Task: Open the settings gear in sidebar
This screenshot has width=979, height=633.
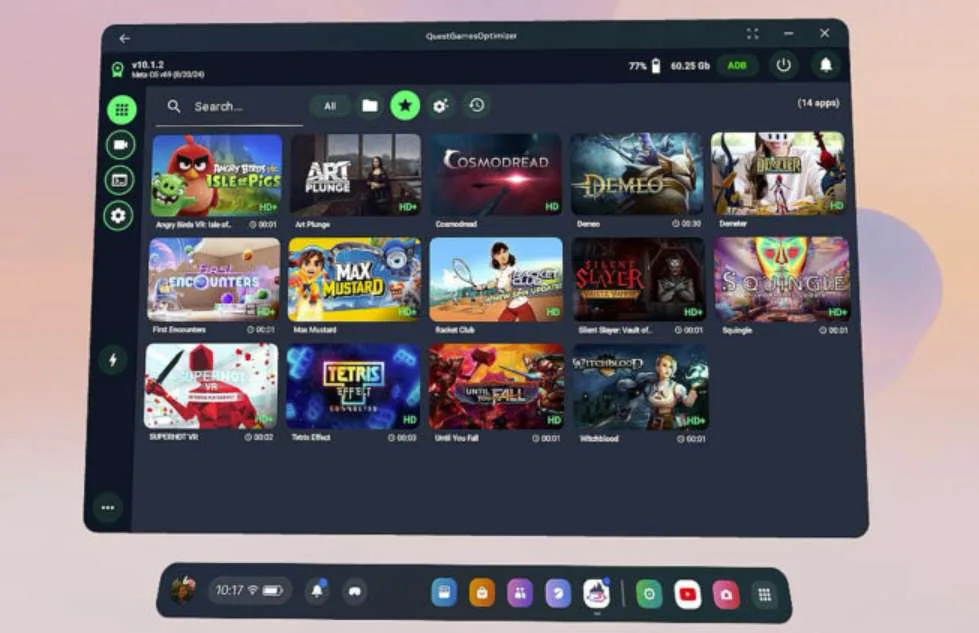Action: pos(118,216)
